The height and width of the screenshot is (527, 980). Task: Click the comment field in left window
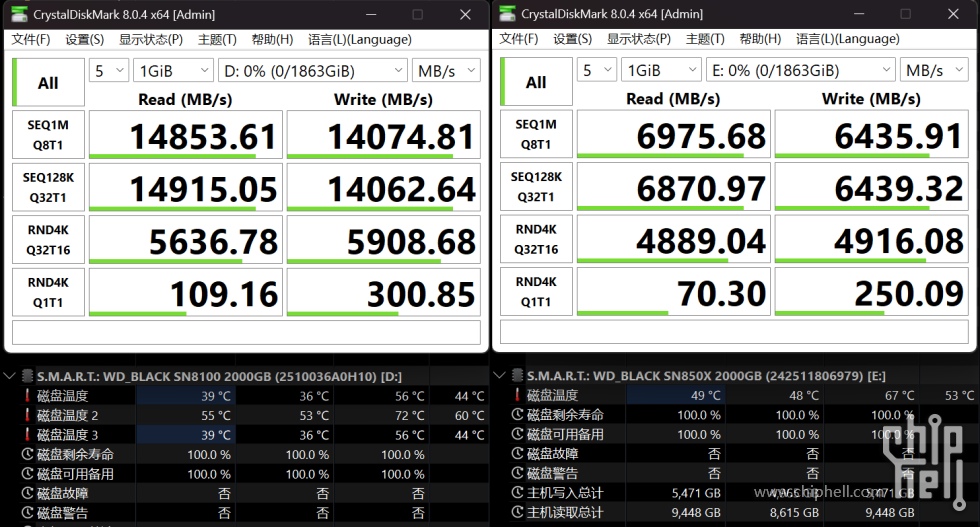coord(246,333)
